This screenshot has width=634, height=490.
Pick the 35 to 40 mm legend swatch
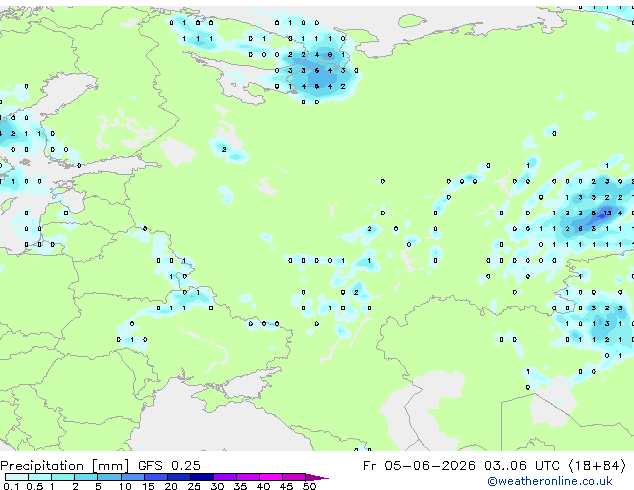(247, 477)
